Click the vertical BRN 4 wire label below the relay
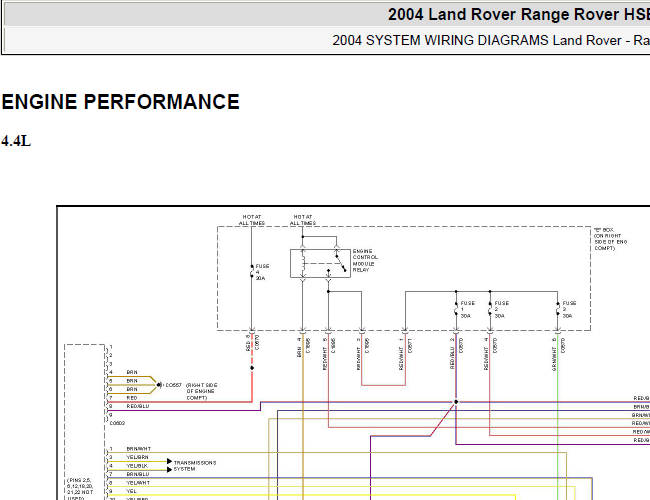This screenshot has width=650, height=500. [x=299, y=347]
